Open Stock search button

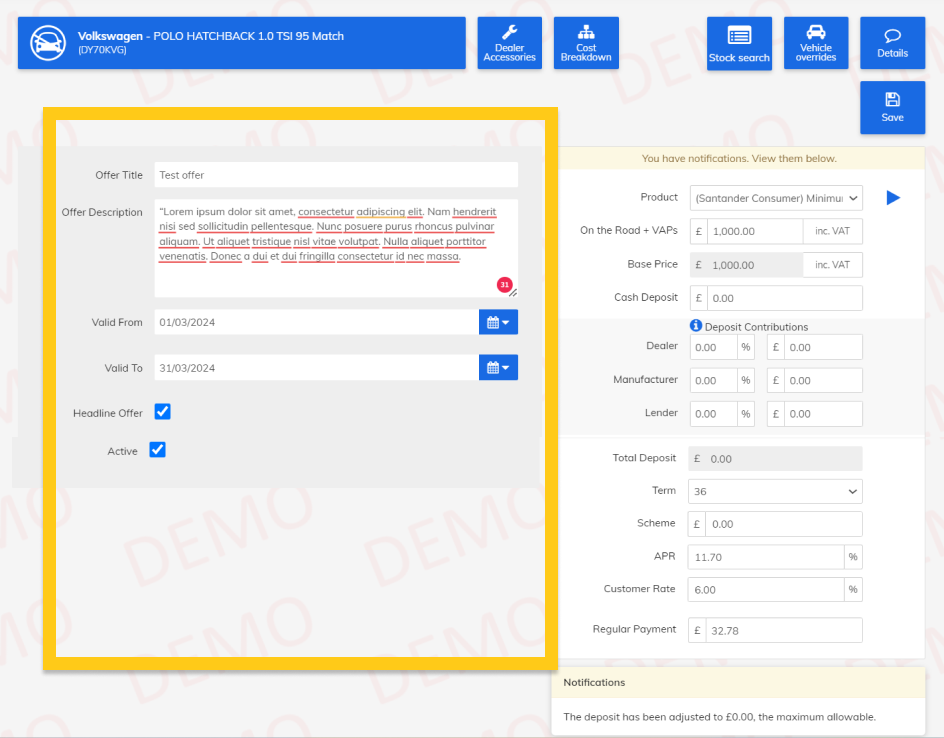pos(739,43)
